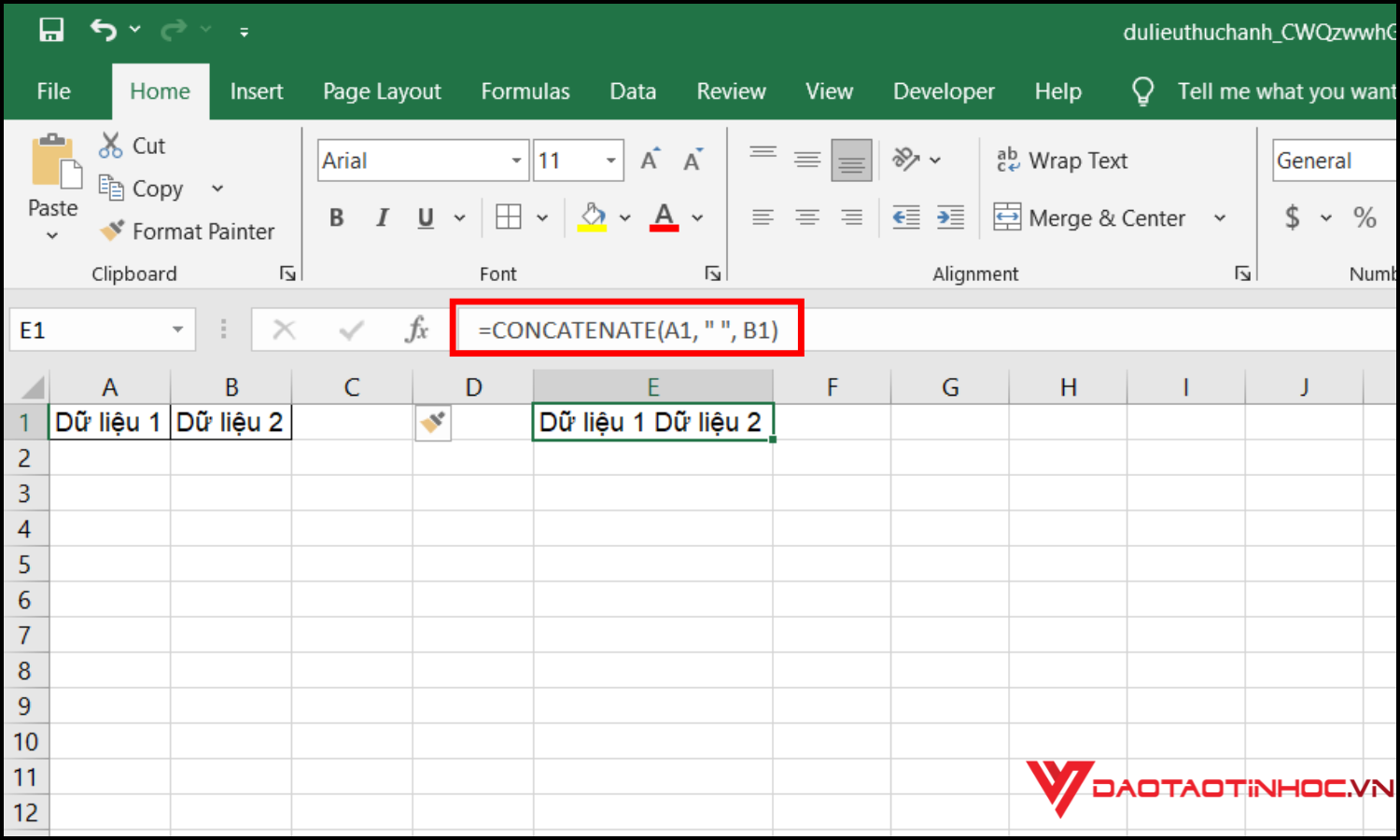Click the Cut icon
The height and width of the screenshot is (840, 1400).
[x=110, y=145]
